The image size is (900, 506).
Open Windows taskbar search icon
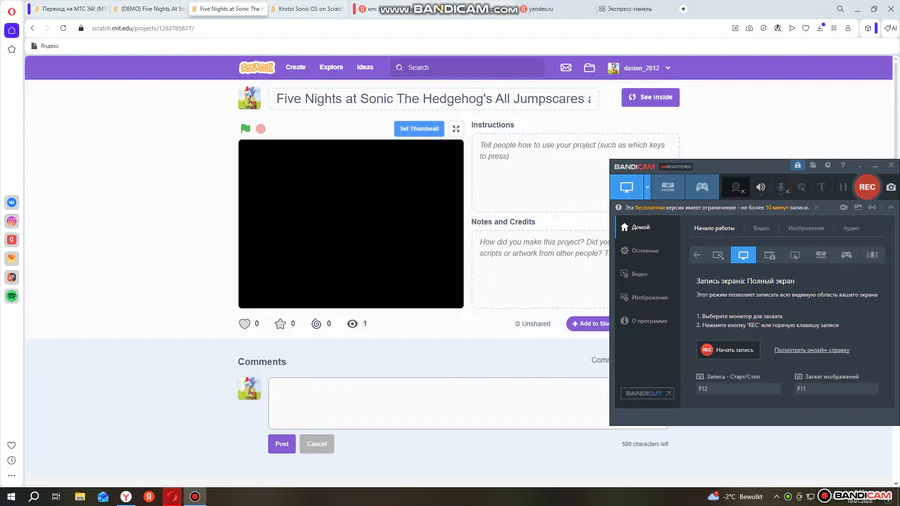(34, 497)
